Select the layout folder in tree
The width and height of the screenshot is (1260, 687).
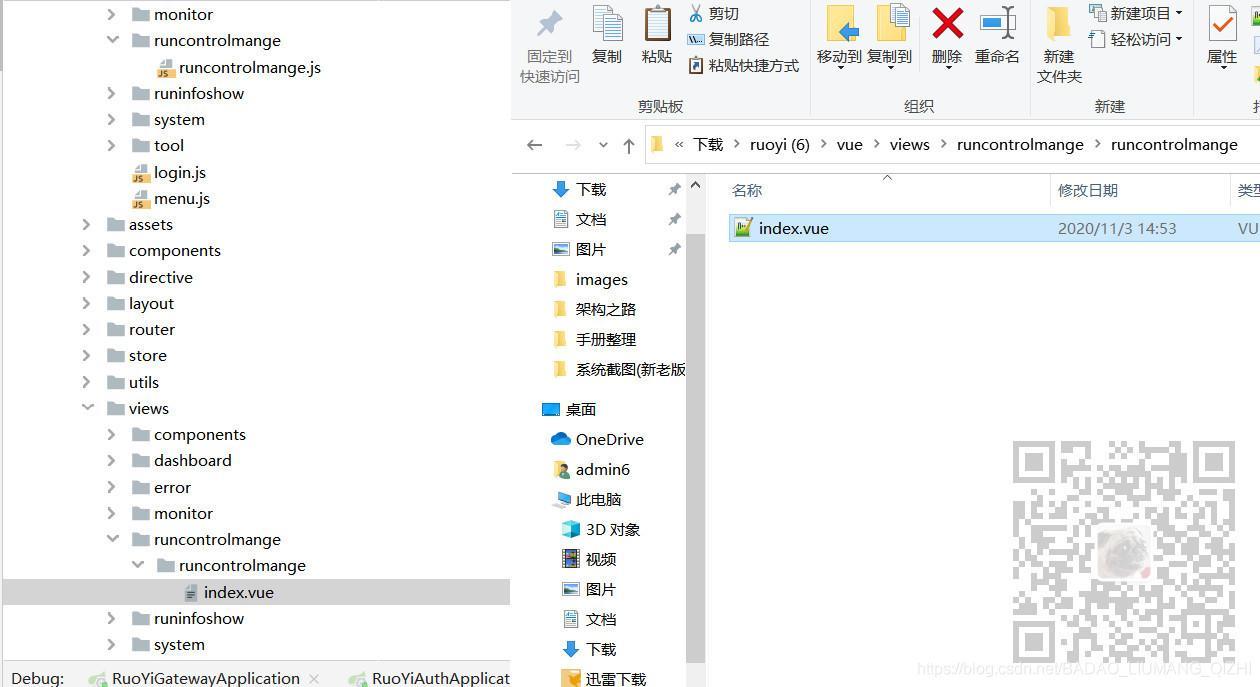(x=151, y=303)
